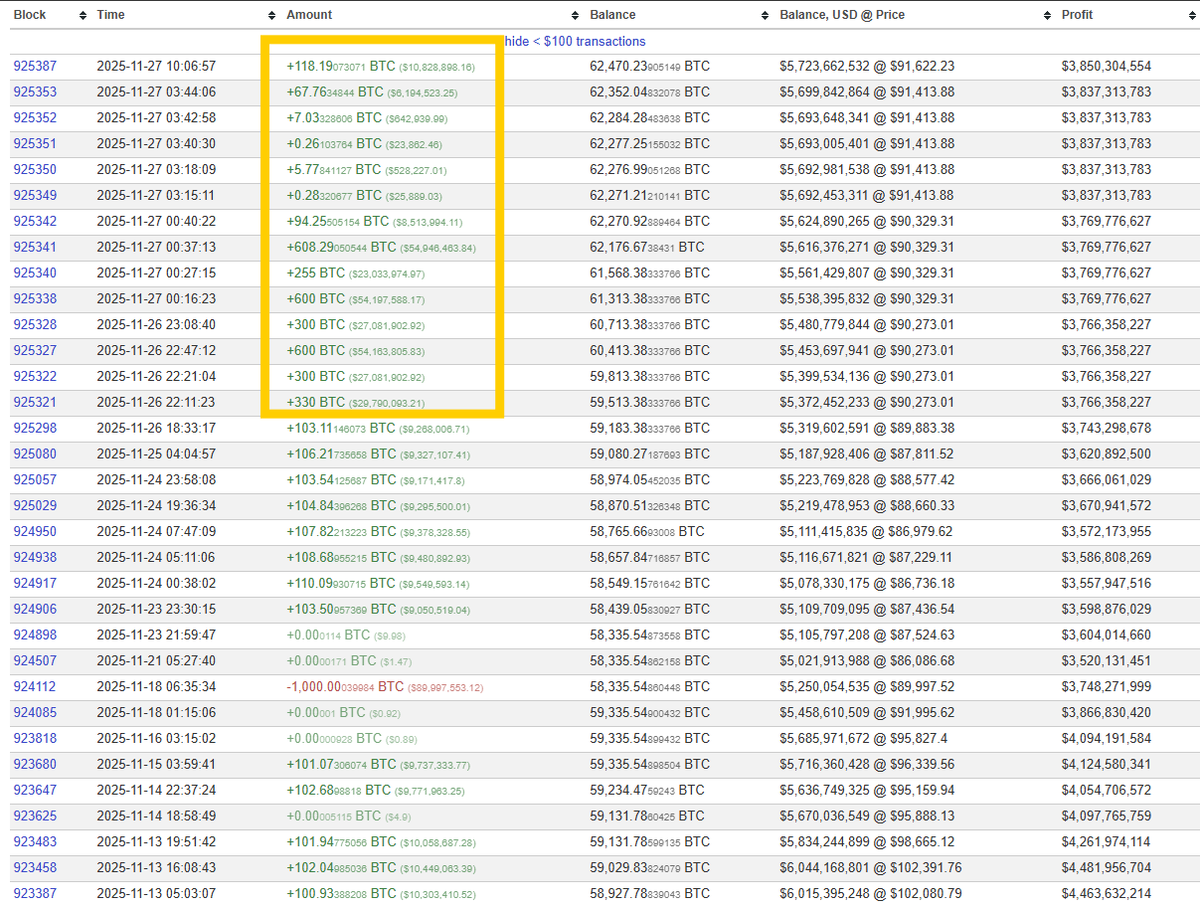The image size is (1200, 907).
Task: Open block 925080 link
Action: click(x=35, y=454)
